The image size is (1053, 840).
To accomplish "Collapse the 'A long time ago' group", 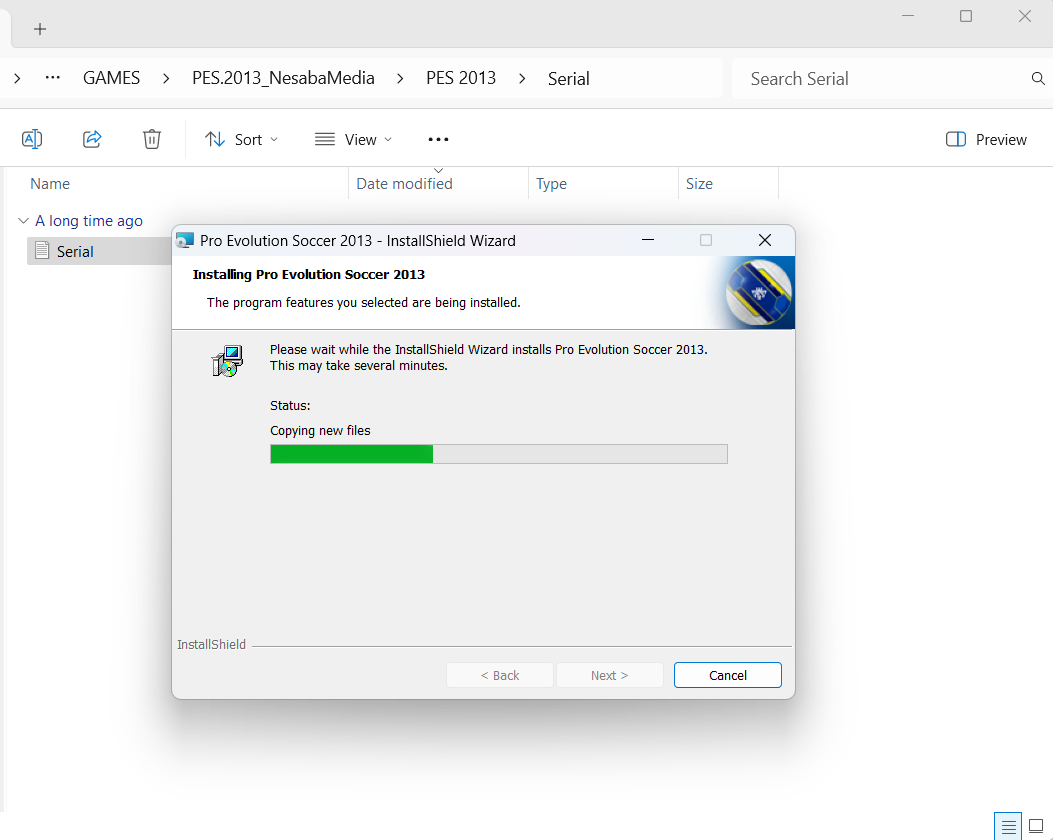I will [x=24, y=220].
